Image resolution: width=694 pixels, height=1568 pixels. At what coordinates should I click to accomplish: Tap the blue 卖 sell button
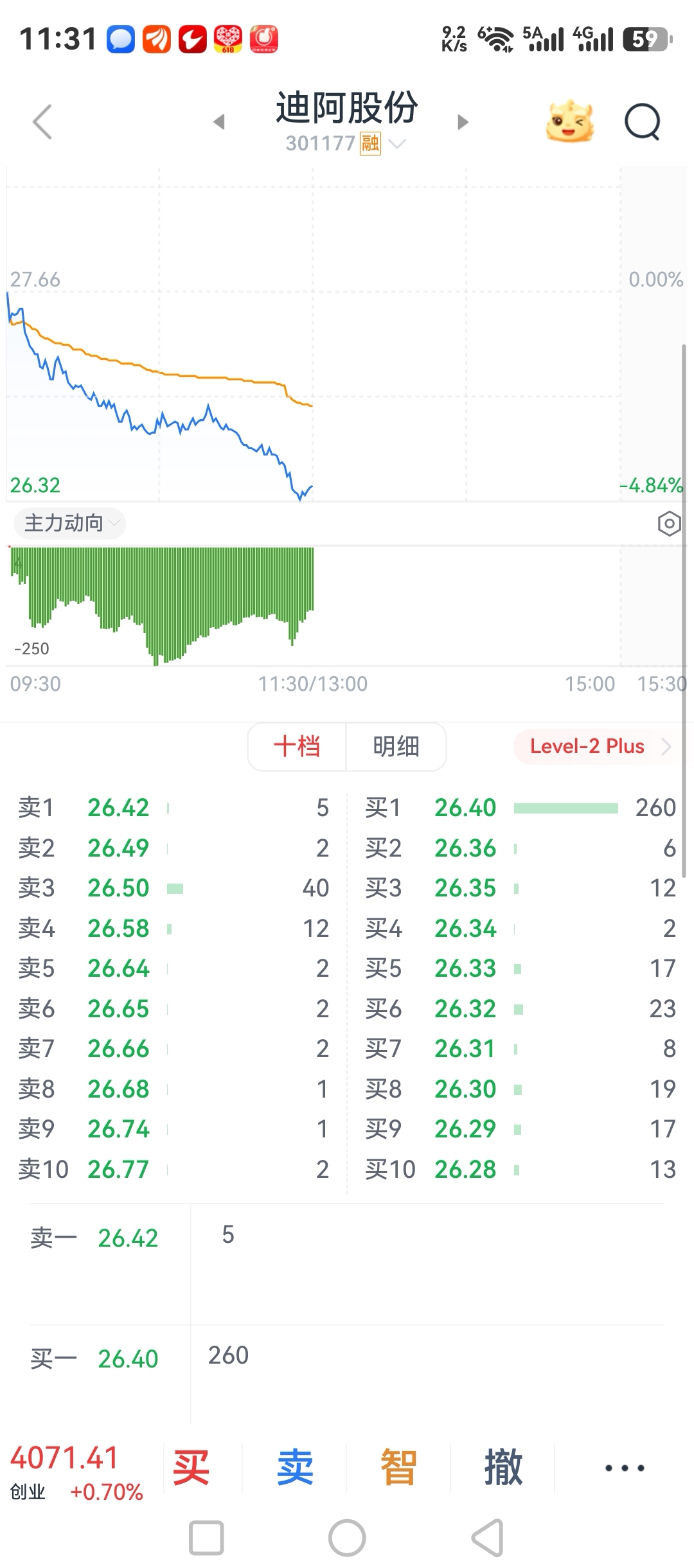295,1468
